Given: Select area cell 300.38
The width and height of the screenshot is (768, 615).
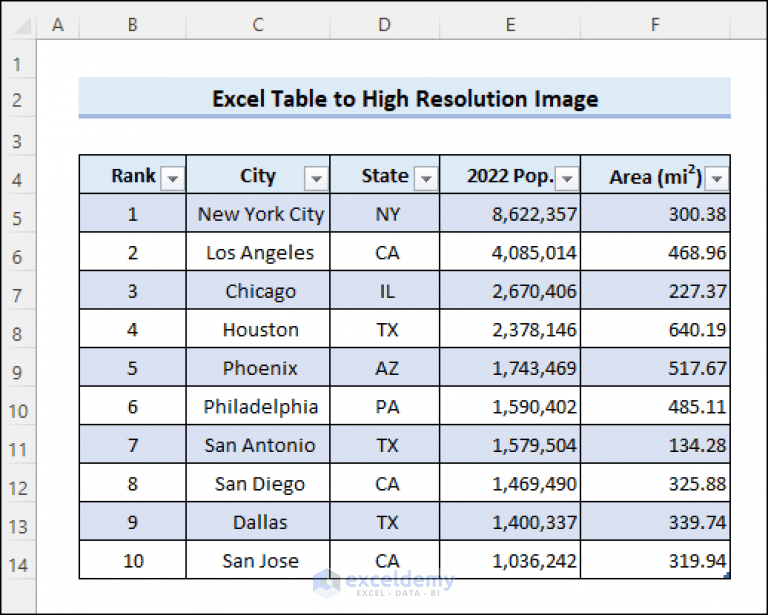Looking at the screenshot, I should (655, 213).
